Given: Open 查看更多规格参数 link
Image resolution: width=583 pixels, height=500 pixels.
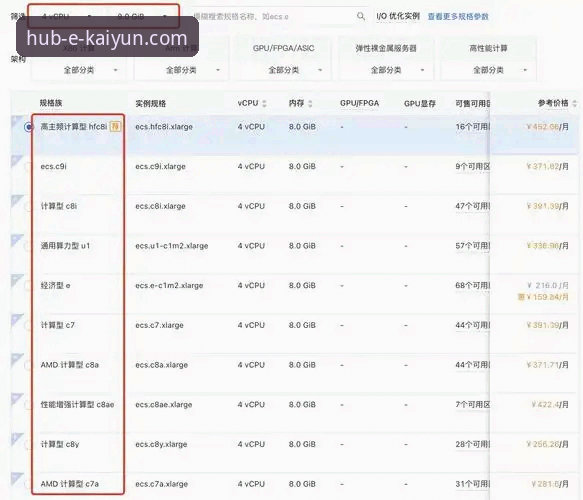Looking at the screenshot, I should tap(458, 16).
